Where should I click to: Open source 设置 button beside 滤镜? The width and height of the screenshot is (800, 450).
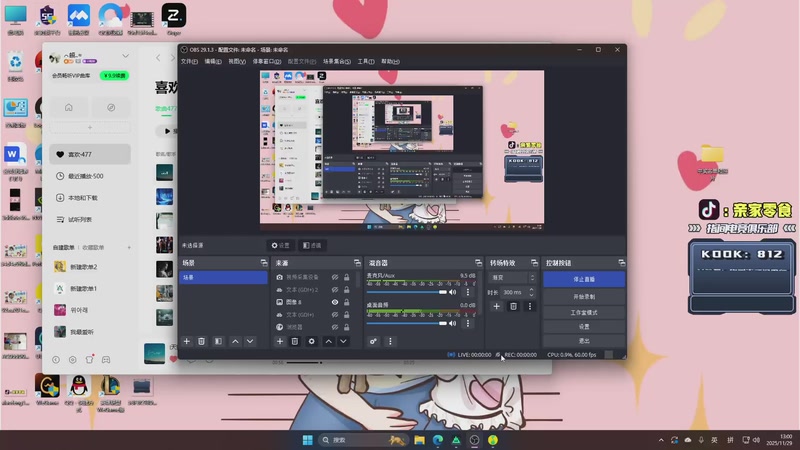[x=281, y=245]
